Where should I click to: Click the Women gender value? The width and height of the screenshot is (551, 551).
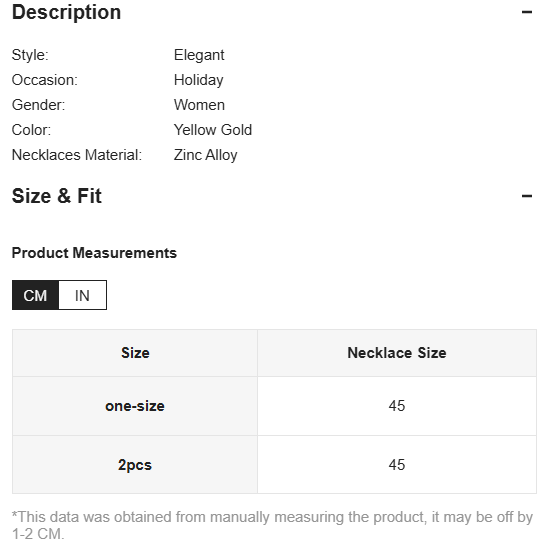tap(199, 105)
